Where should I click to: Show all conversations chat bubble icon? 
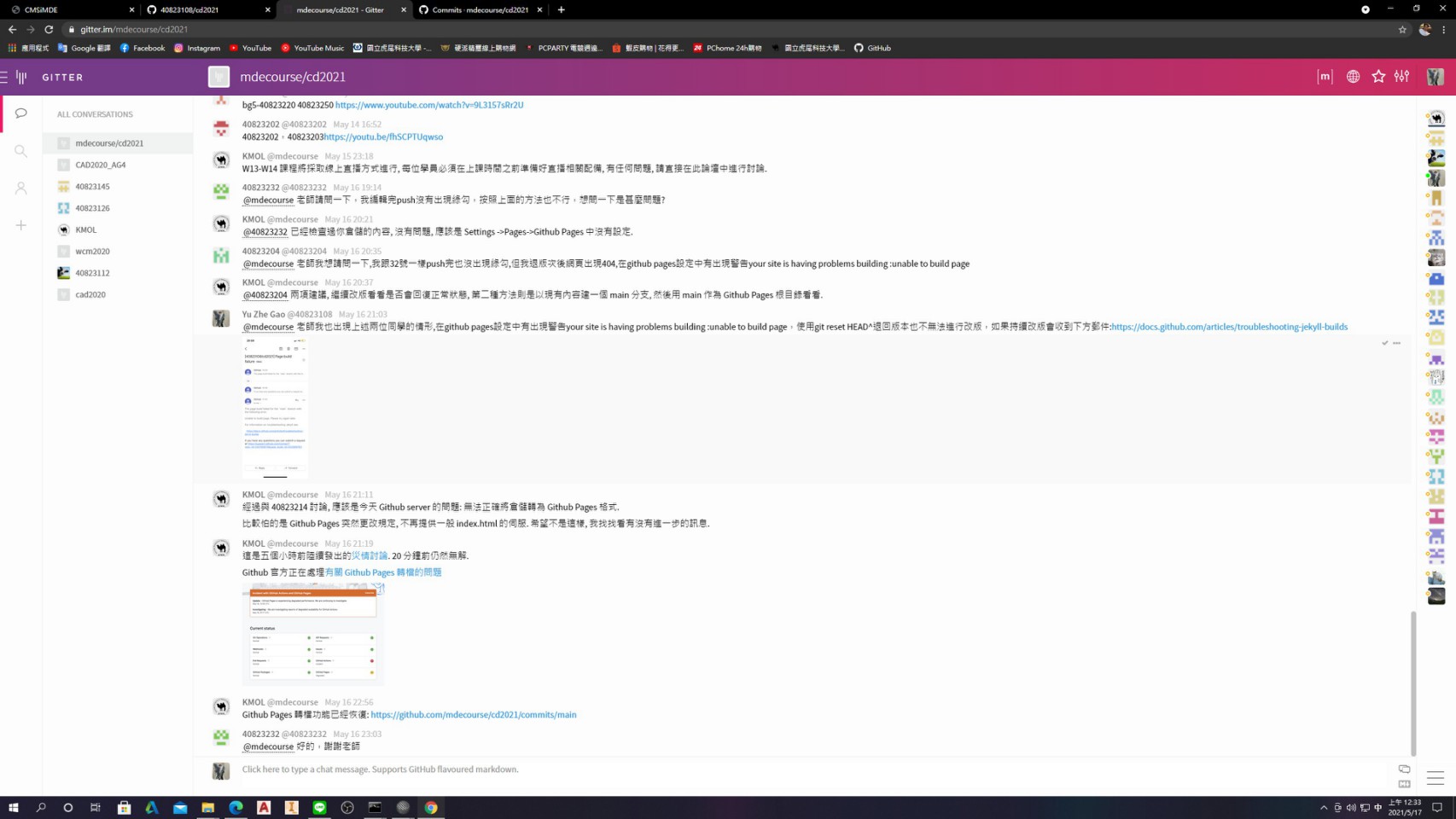[x=21, y=113]
